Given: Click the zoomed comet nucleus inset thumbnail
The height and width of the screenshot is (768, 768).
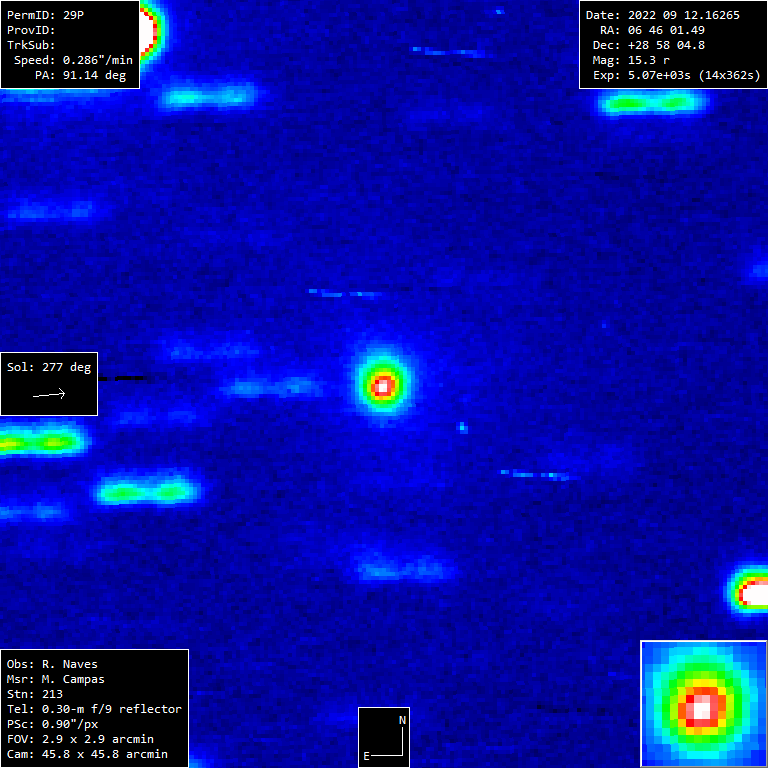Looking at the screenshot, I should (704, 704).
